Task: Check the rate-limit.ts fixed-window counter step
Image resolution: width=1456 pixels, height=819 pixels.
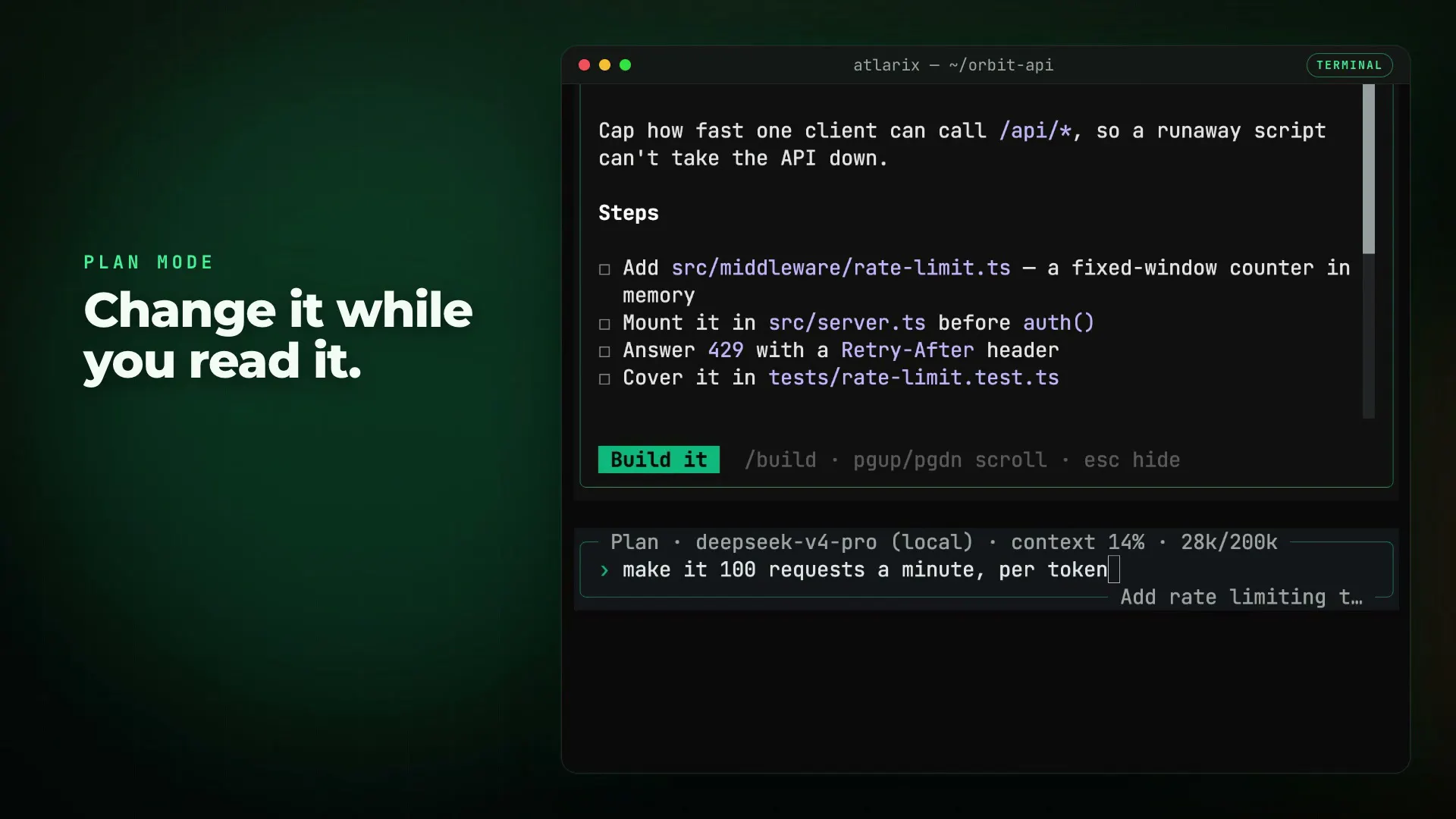Action: (604, 269)
